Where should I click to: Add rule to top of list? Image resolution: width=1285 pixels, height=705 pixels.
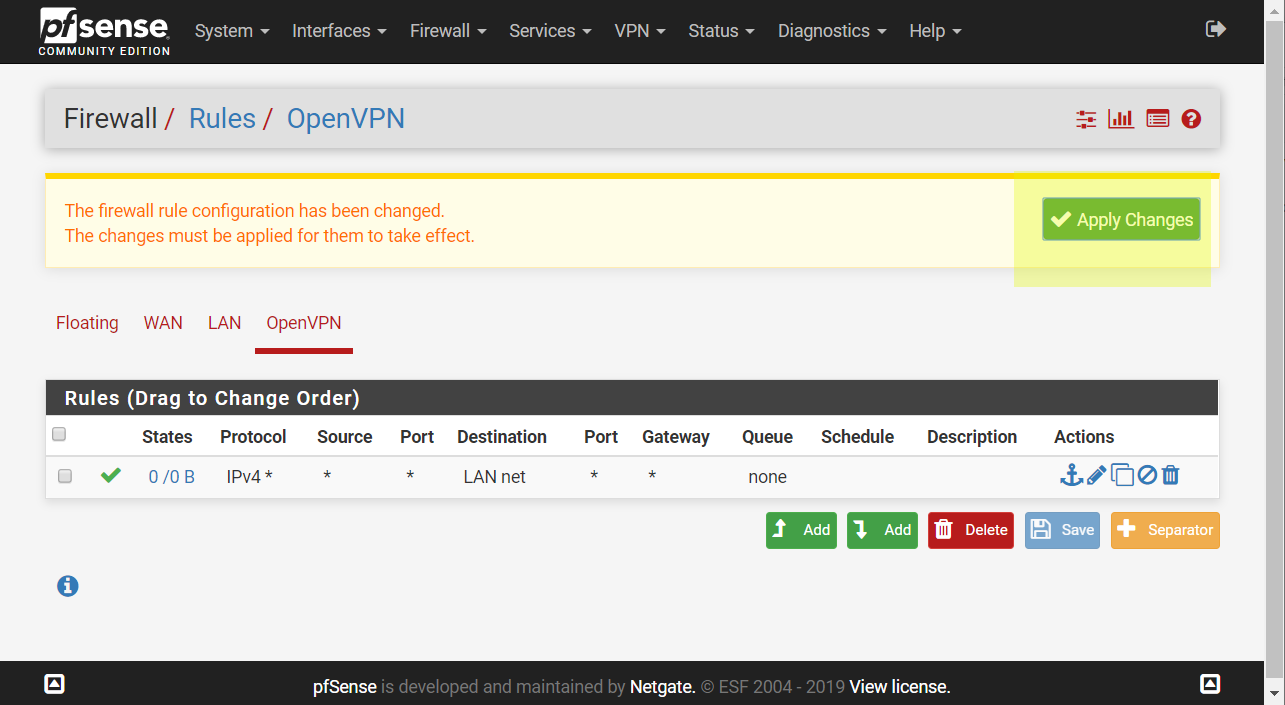801,530
